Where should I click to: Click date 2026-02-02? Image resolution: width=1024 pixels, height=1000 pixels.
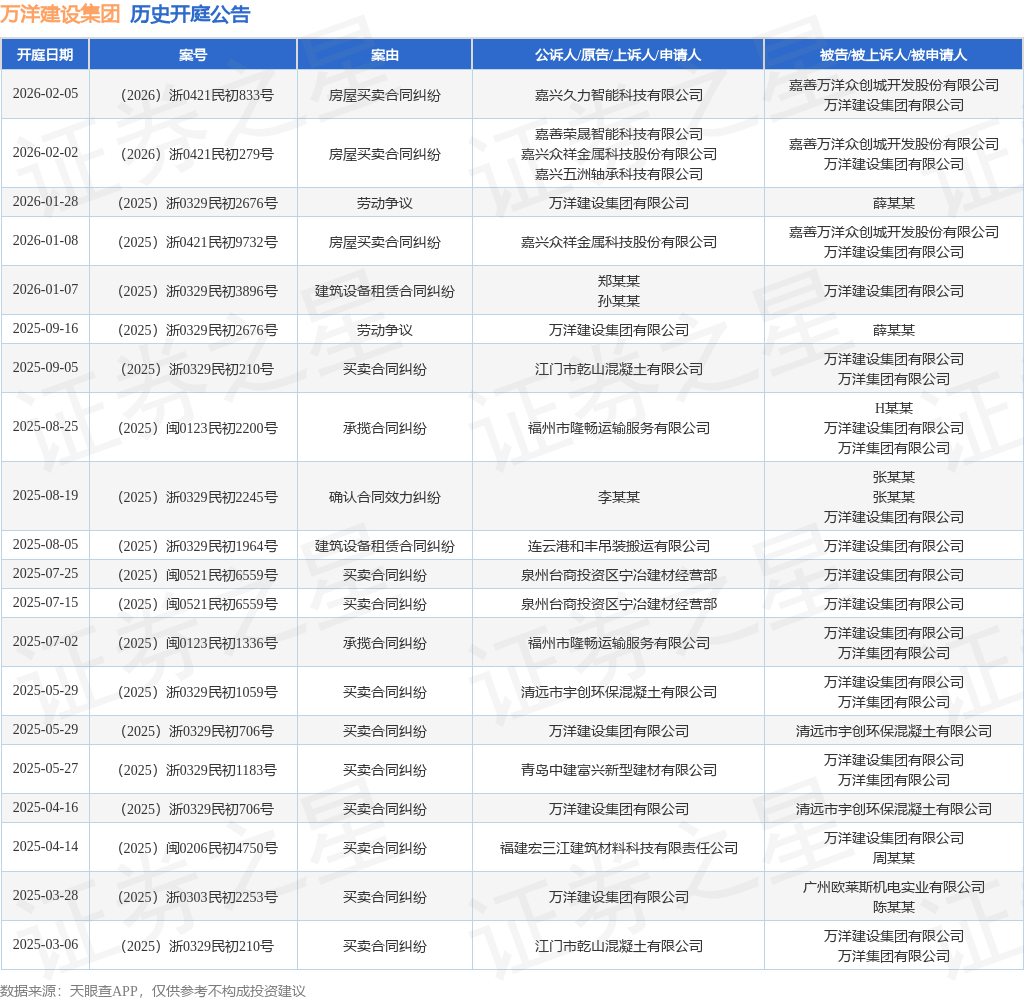tap(45, 153)
